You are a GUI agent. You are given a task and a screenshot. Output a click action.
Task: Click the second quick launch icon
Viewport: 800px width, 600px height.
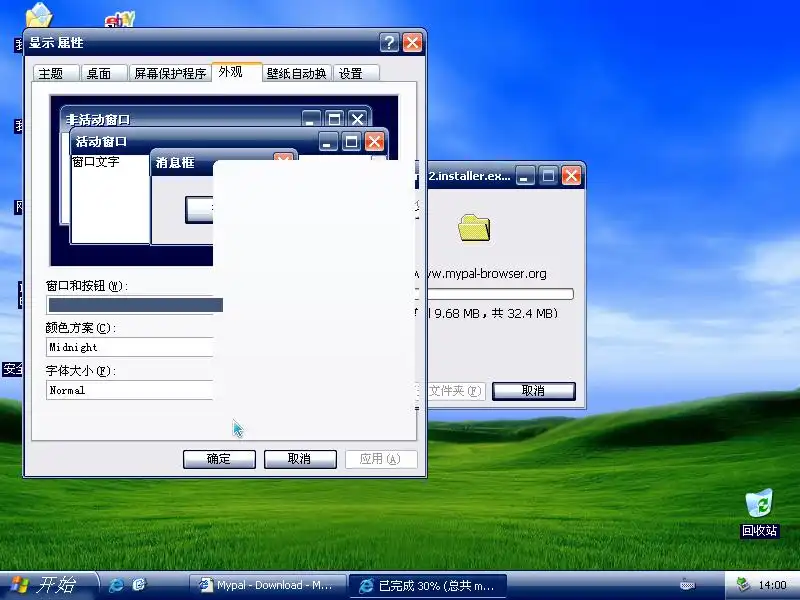[x=139, y=585]
